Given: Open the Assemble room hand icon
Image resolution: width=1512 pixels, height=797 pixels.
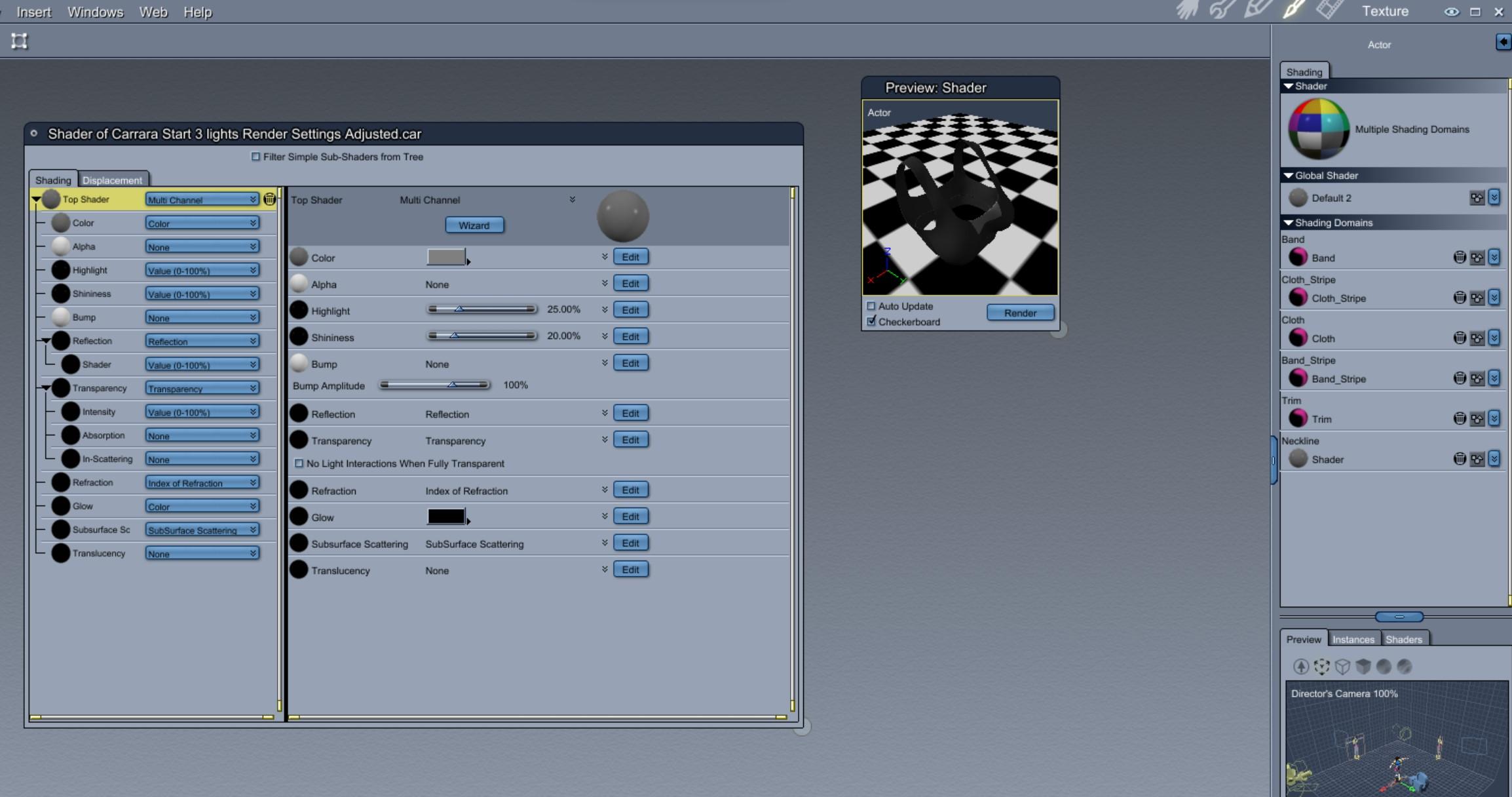Looking at the screenshot, I should (1186, 10).
